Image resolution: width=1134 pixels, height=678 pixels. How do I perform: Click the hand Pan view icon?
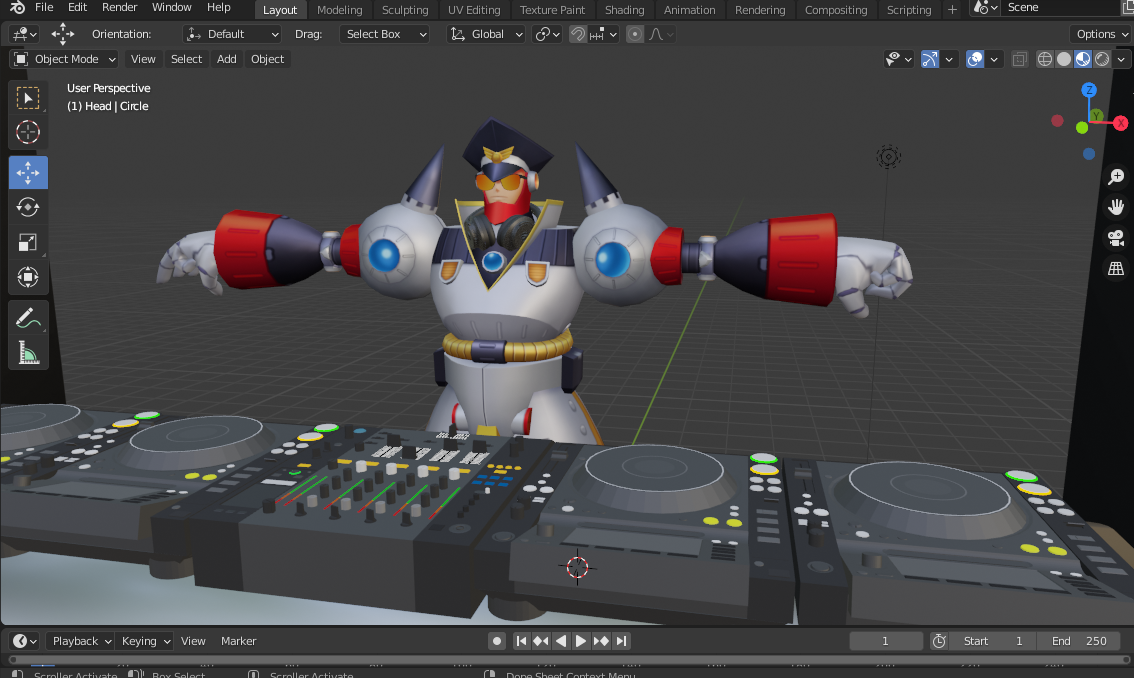click(x=1116, y=208)
